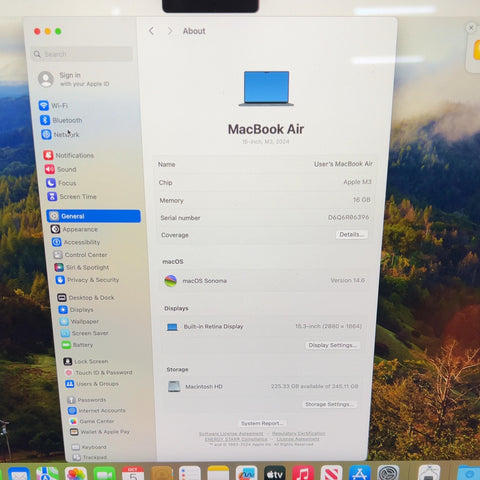This screenshot has height=480, width=480.
Task: Open Wi-Fi settings in sidebar
Action: [53, 106]
